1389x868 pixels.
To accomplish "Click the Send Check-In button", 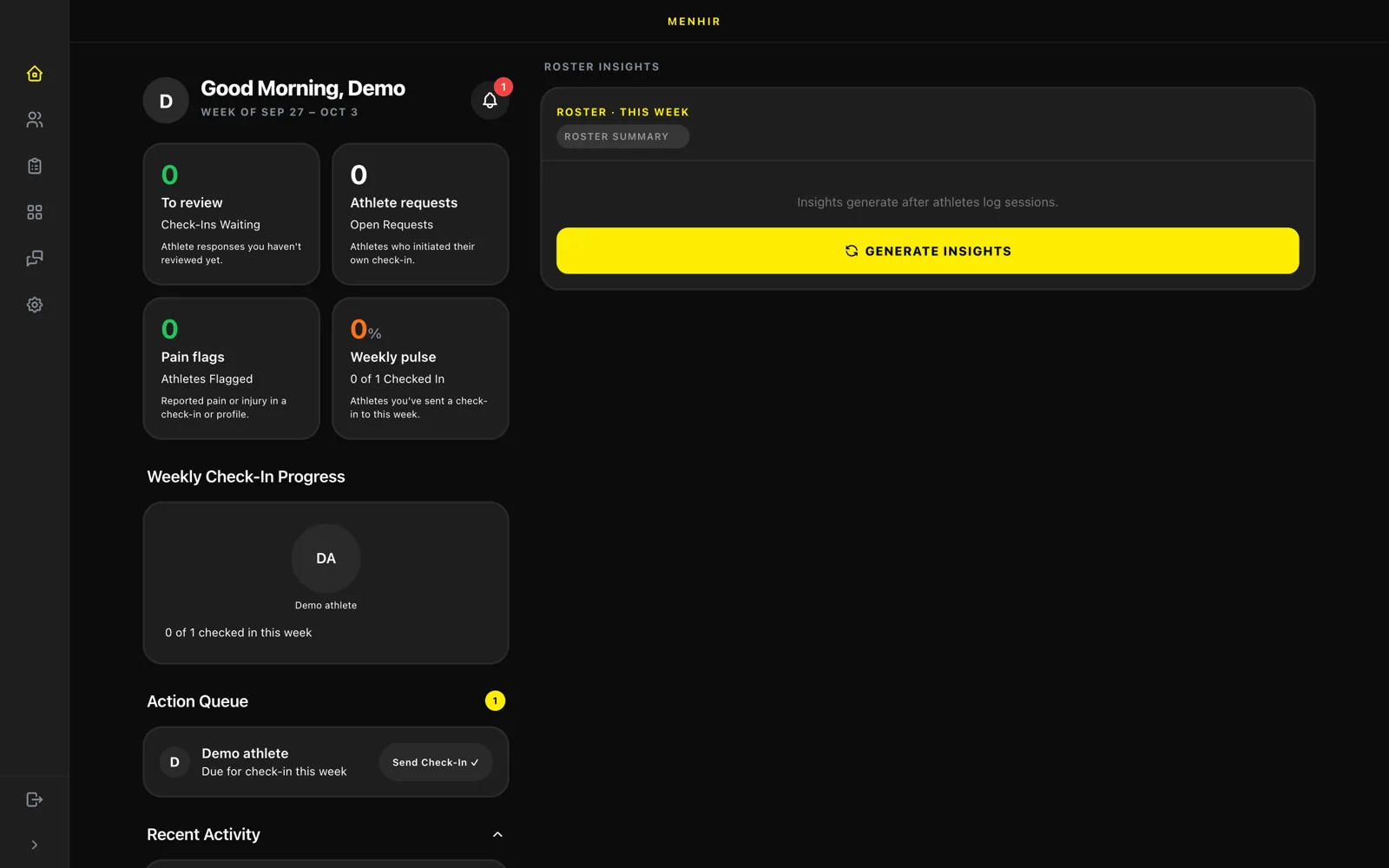I will [436, 762].
